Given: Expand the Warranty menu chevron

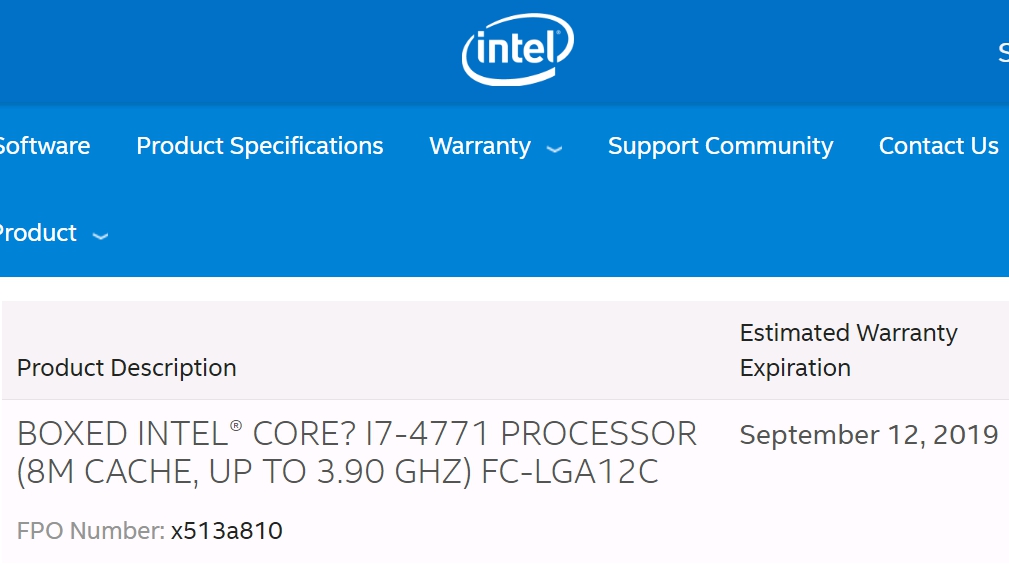Looking at the screenshot, I should click(554, 149).
